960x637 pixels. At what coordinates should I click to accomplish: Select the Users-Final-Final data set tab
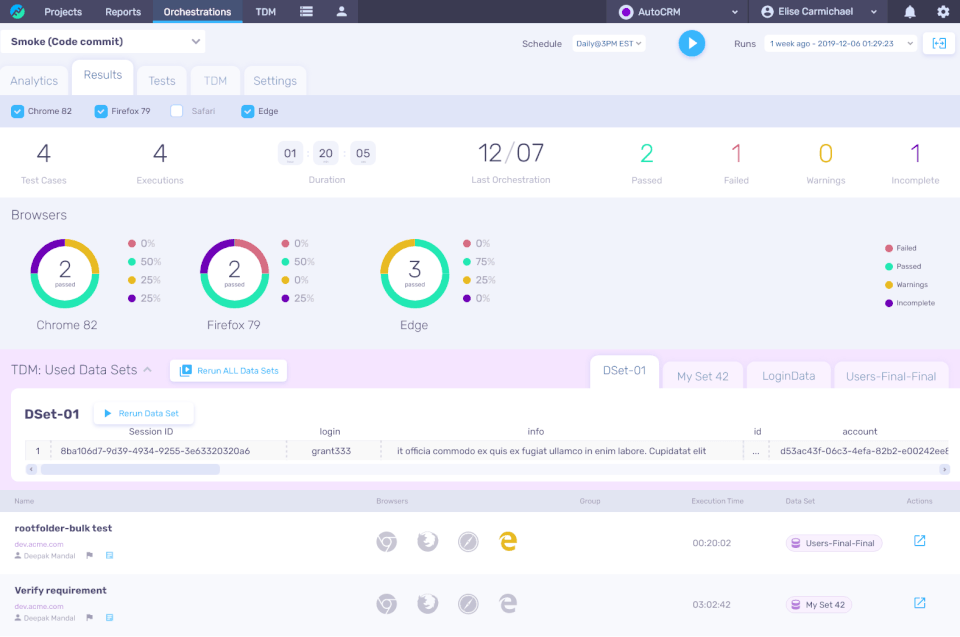pos(891,376)
